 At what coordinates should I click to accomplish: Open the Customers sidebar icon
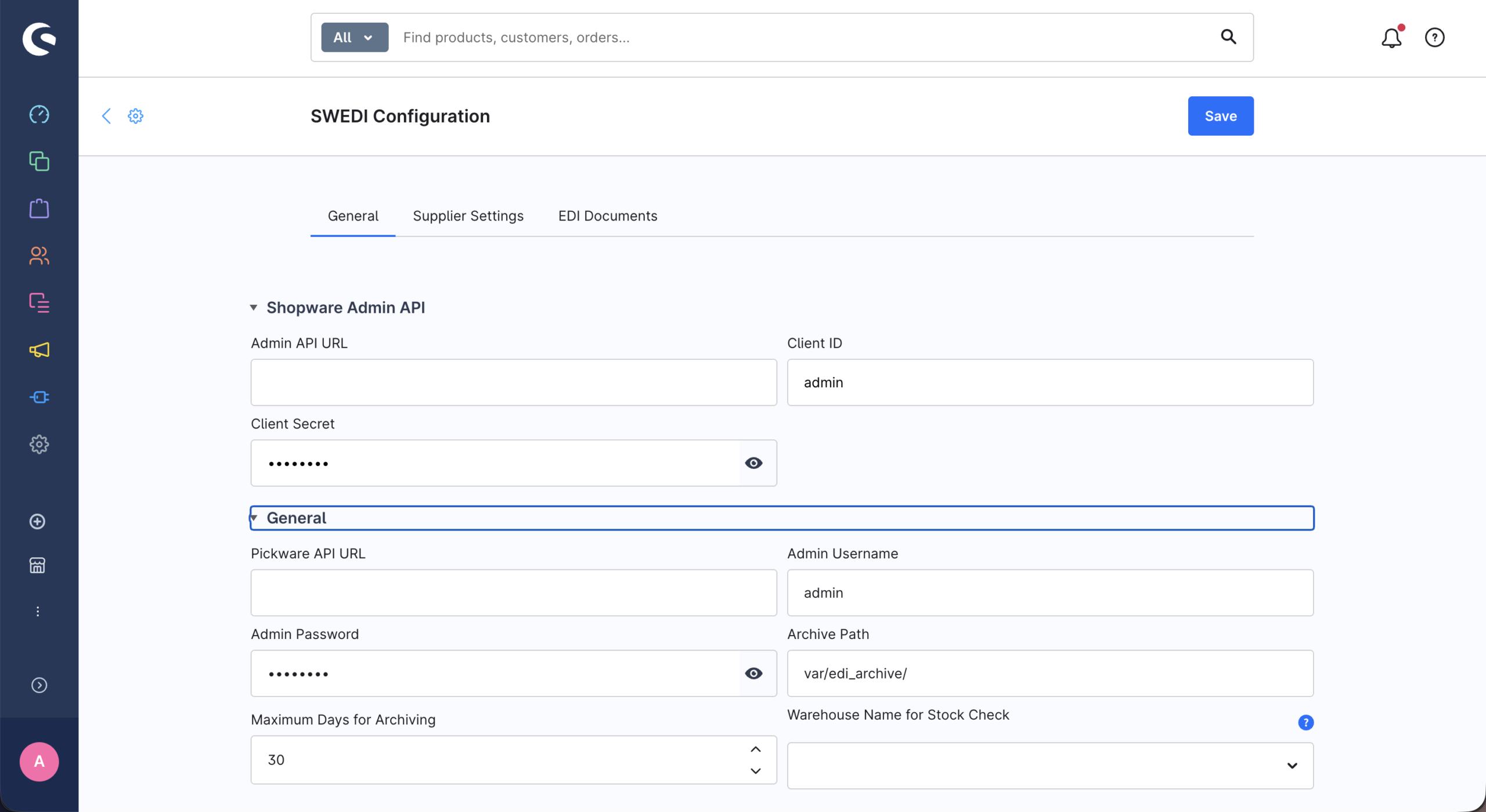click(39, 255)
